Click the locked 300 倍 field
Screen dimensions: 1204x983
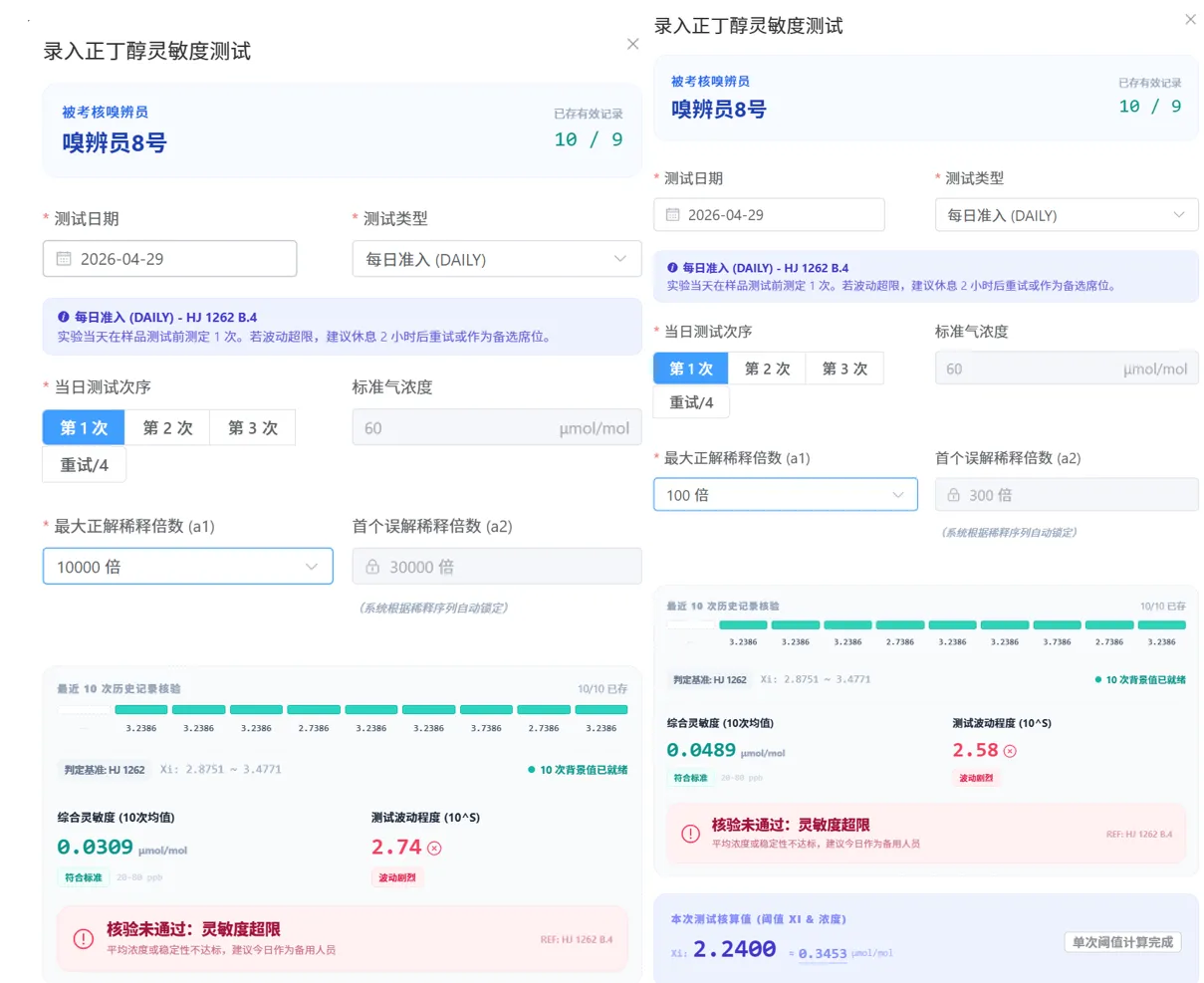(1067, 495)
